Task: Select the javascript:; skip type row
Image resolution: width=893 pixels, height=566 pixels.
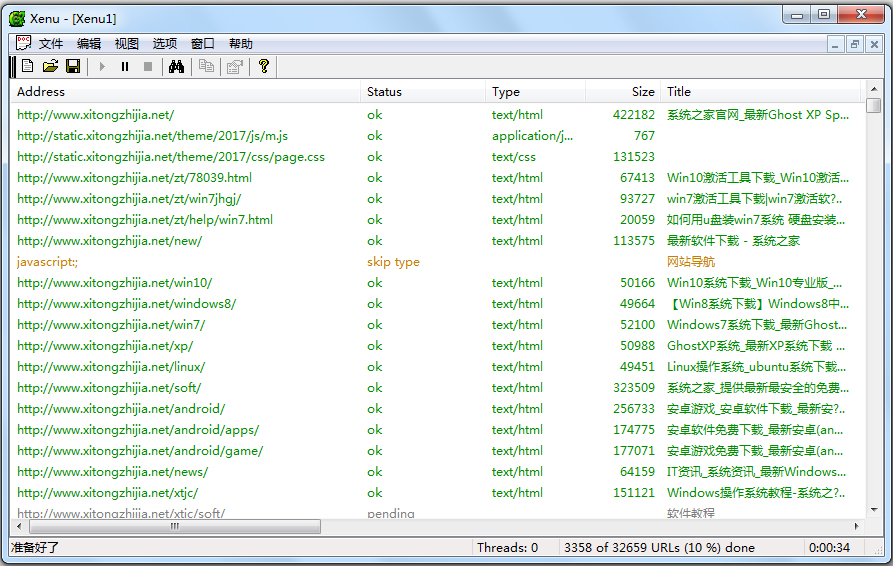Action: point(47,262)
